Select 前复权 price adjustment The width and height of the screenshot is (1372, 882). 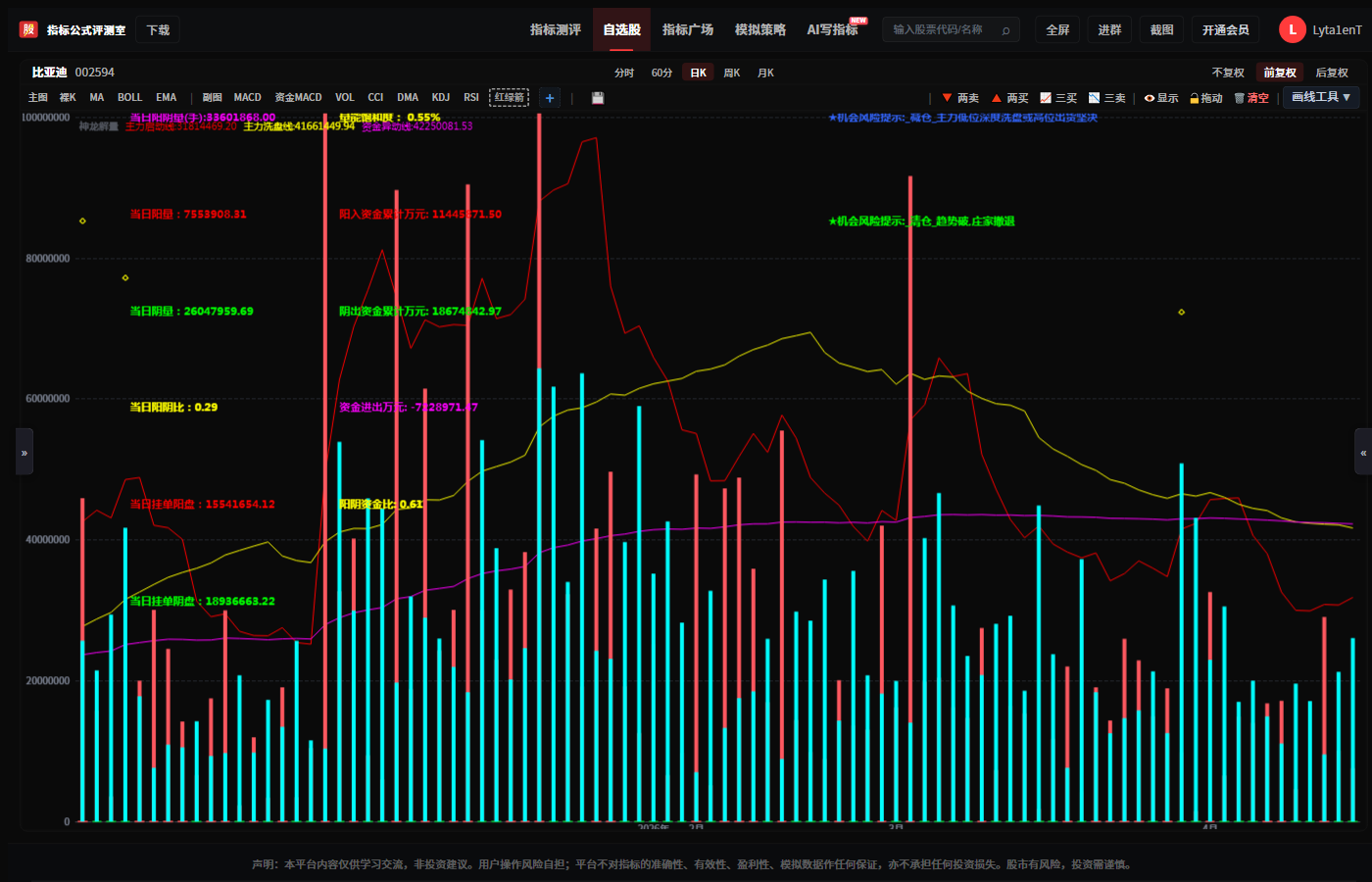click(1280, 73)
